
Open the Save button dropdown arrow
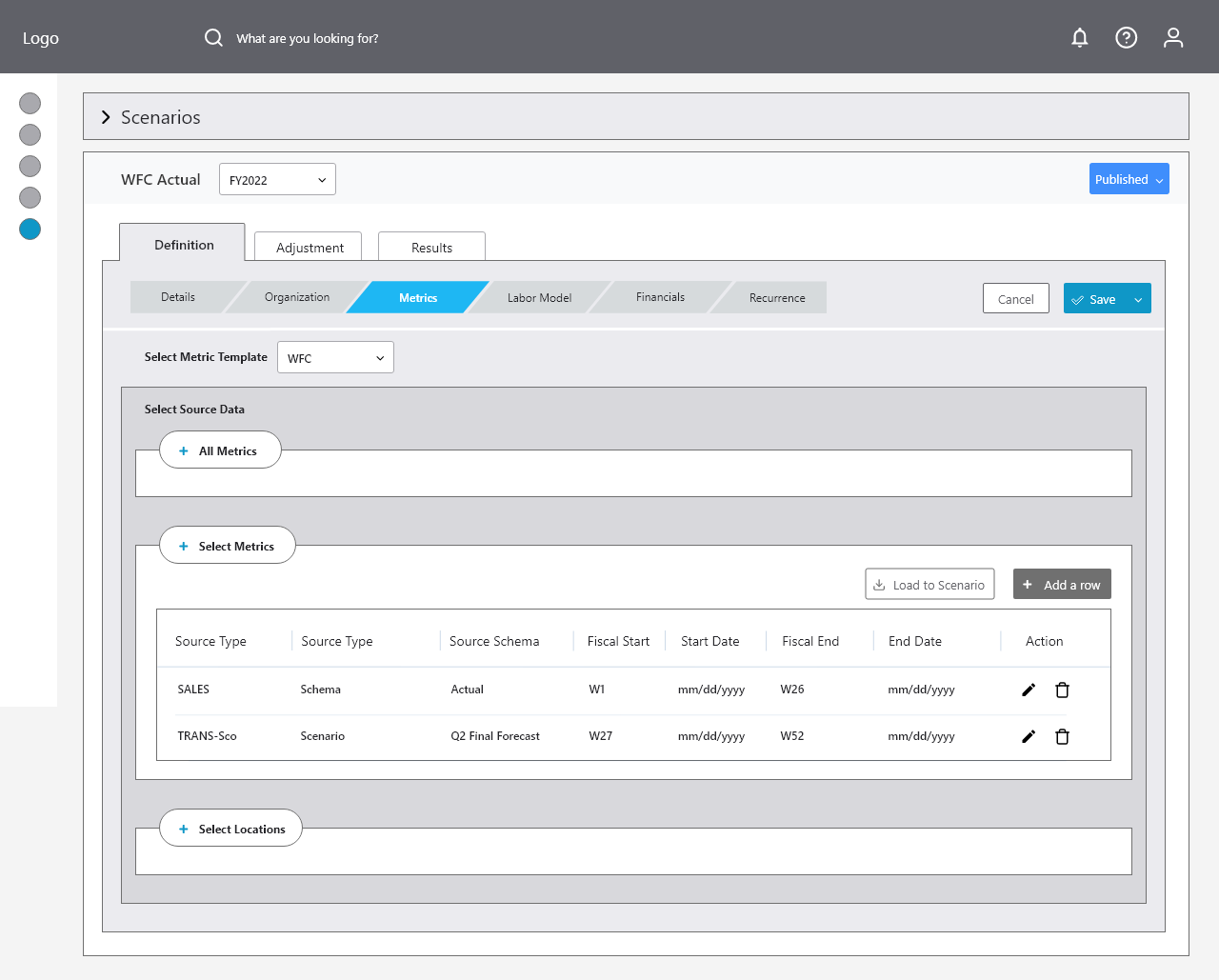point(1138,299)
